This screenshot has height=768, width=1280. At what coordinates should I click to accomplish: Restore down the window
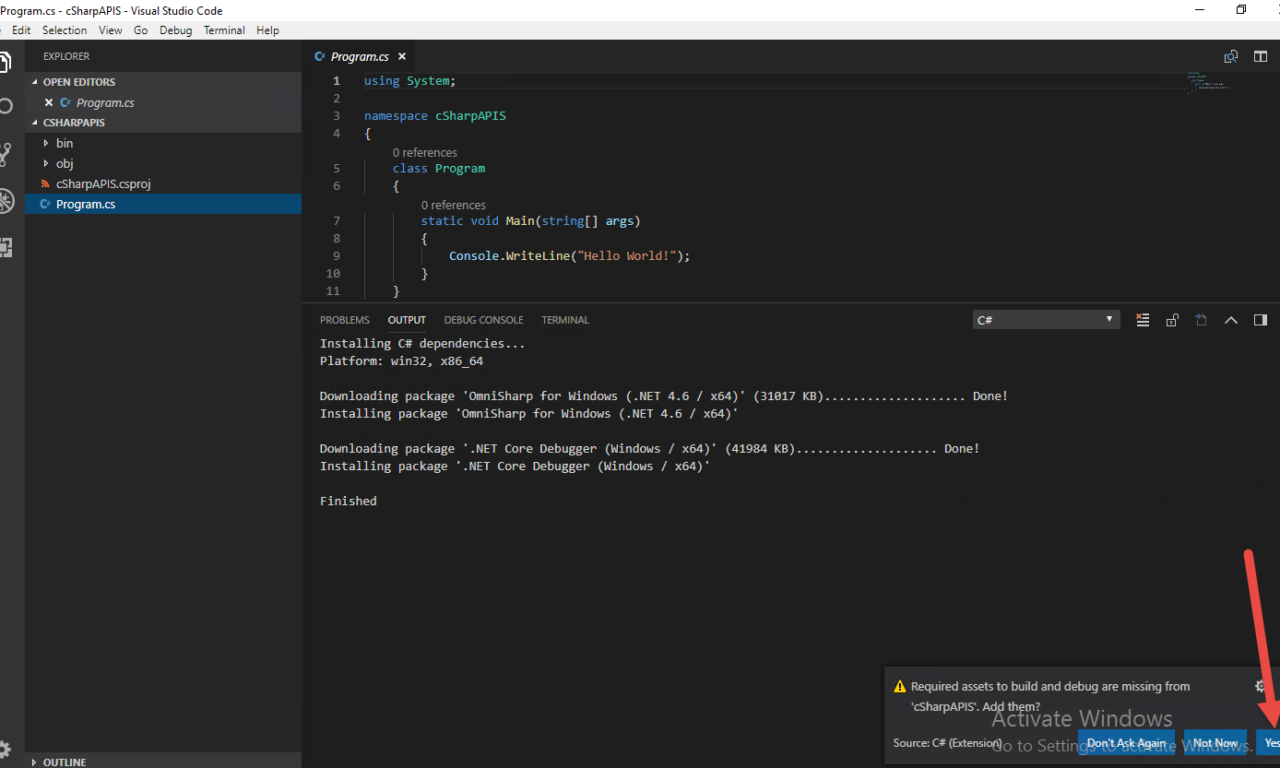pos(1241,10)
